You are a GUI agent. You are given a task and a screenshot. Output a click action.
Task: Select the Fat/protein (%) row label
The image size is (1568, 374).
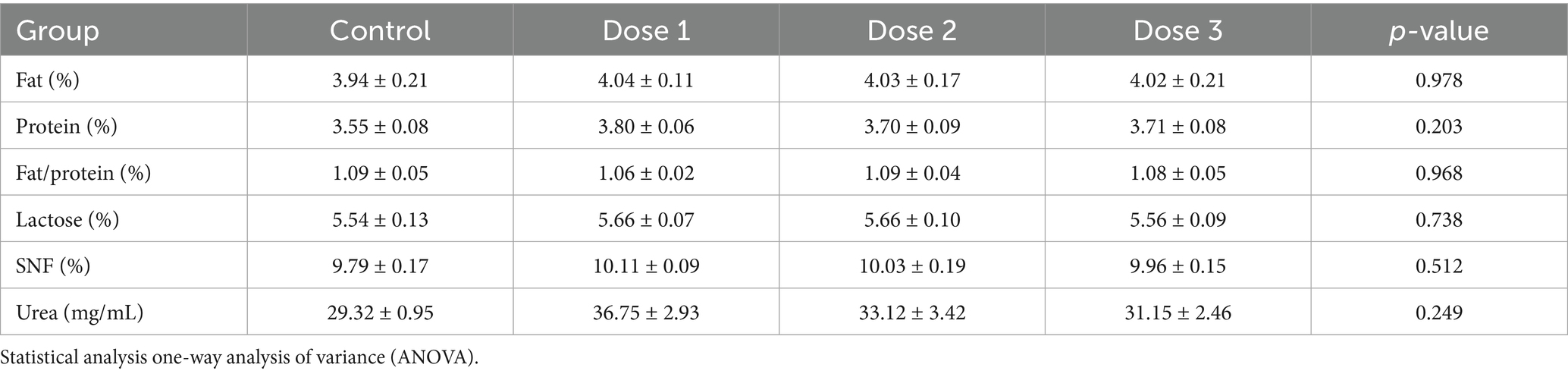(83, 173)
